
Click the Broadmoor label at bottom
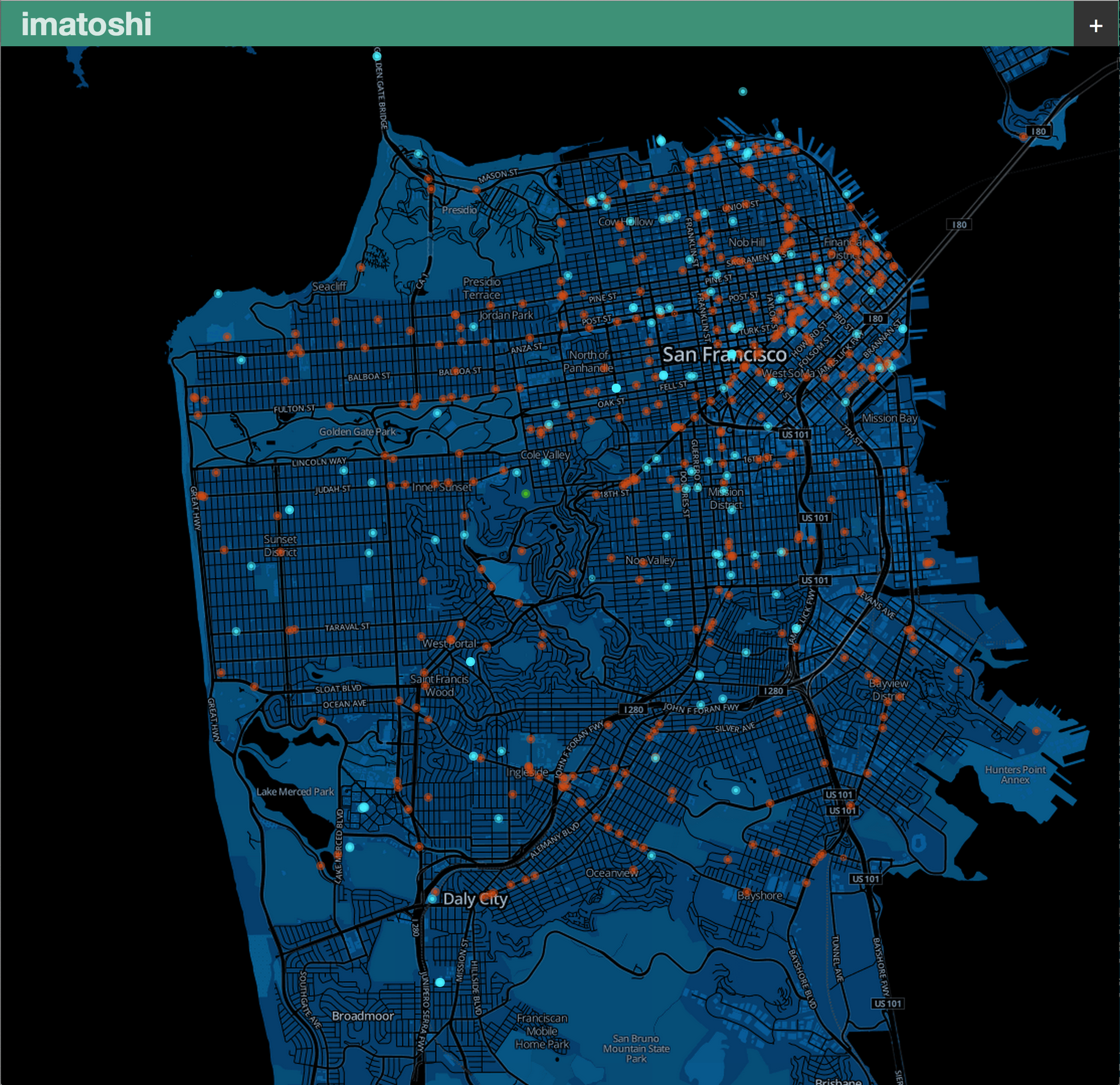[x=363, y=1016]
